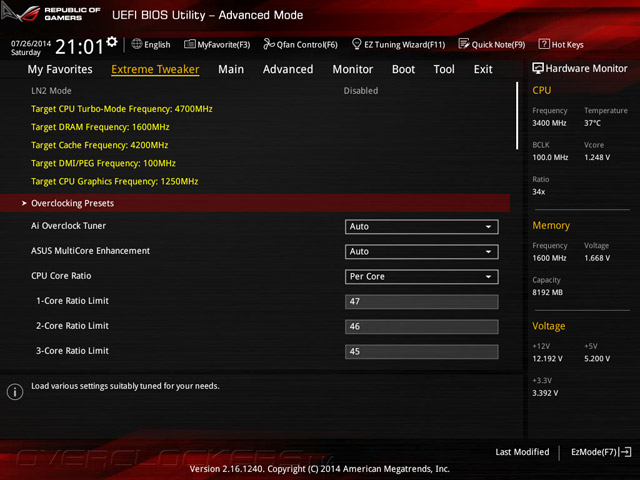Open the Tool tab

[x=444, y=69]
